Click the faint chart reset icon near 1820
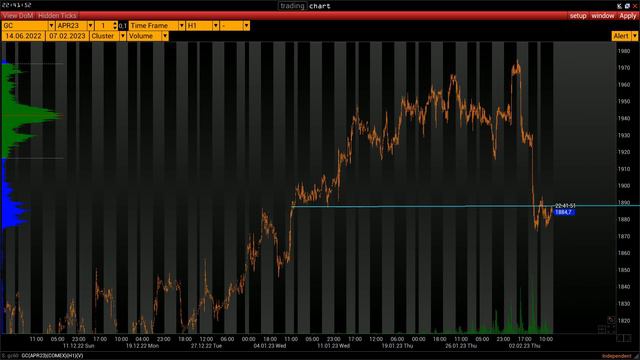 point(611,320)
